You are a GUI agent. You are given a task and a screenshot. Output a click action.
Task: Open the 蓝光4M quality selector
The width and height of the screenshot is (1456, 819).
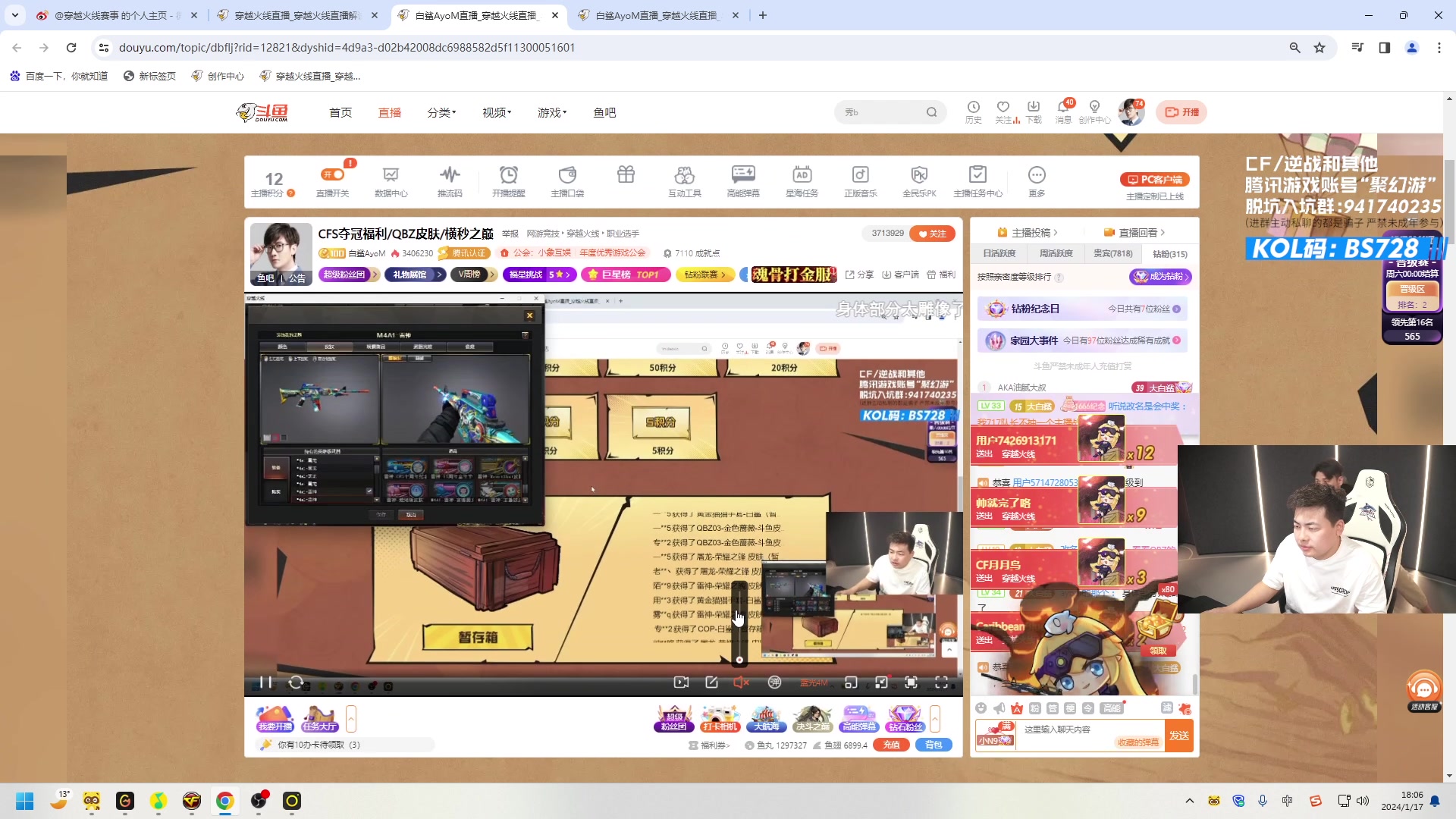[x=814, y=683]
